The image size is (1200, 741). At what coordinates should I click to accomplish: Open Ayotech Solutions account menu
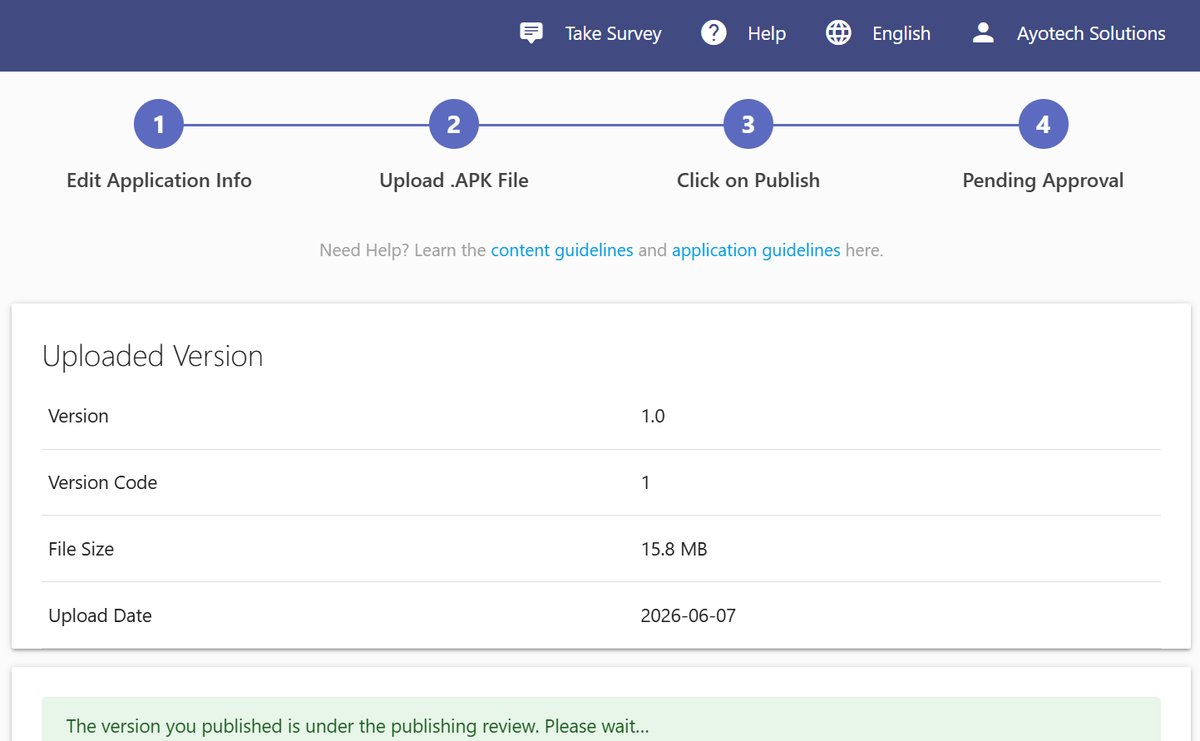pyautogui.click(x=1091, y=33)
